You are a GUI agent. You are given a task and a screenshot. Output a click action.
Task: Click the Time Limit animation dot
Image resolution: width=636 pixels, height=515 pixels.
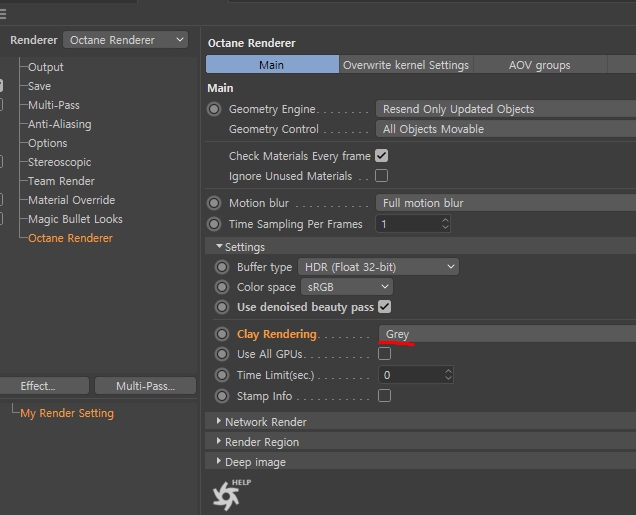click(x=222, y=375)
